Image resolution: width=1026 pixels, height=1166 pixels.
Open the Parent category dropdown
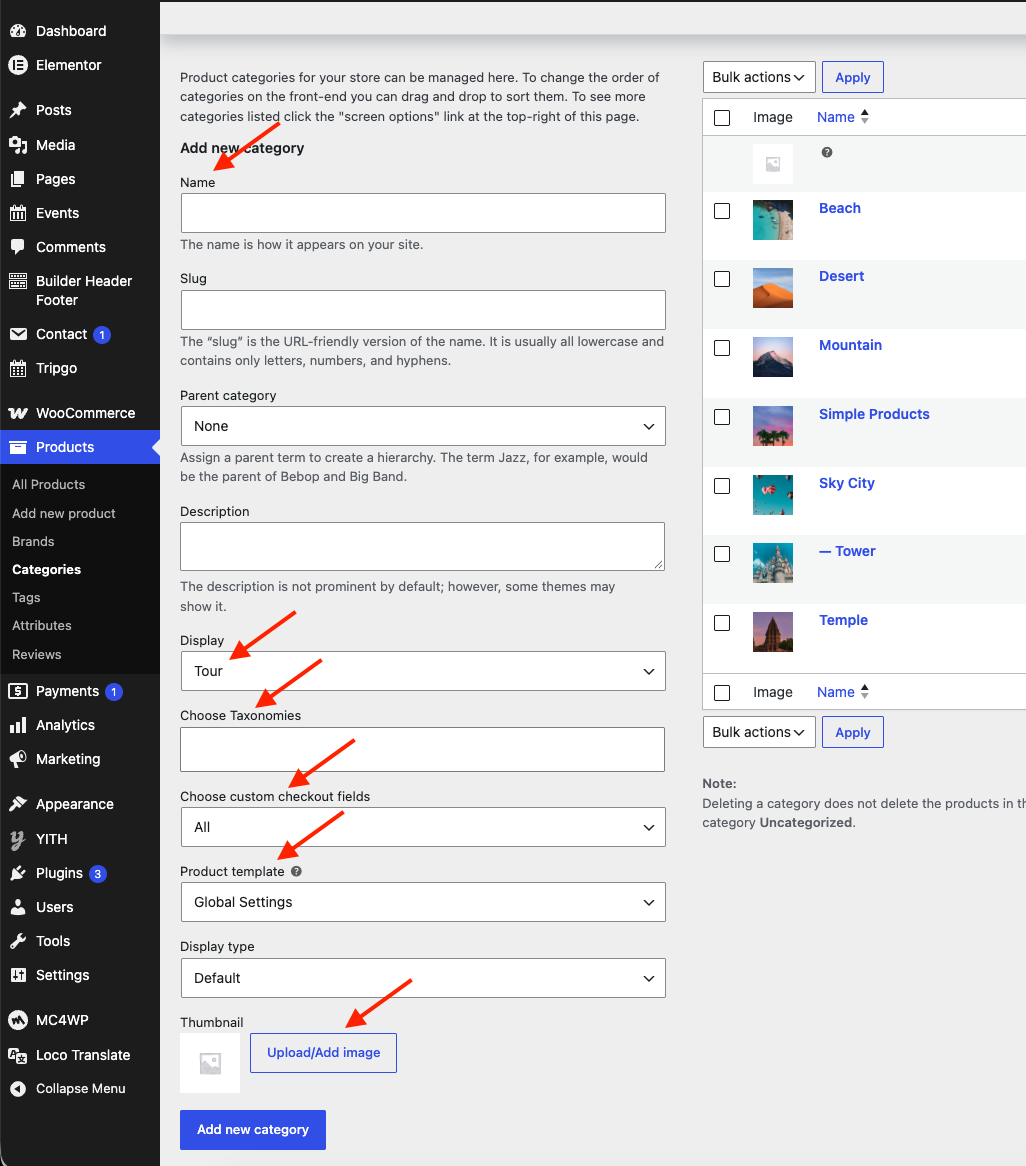tap(423, 426)
